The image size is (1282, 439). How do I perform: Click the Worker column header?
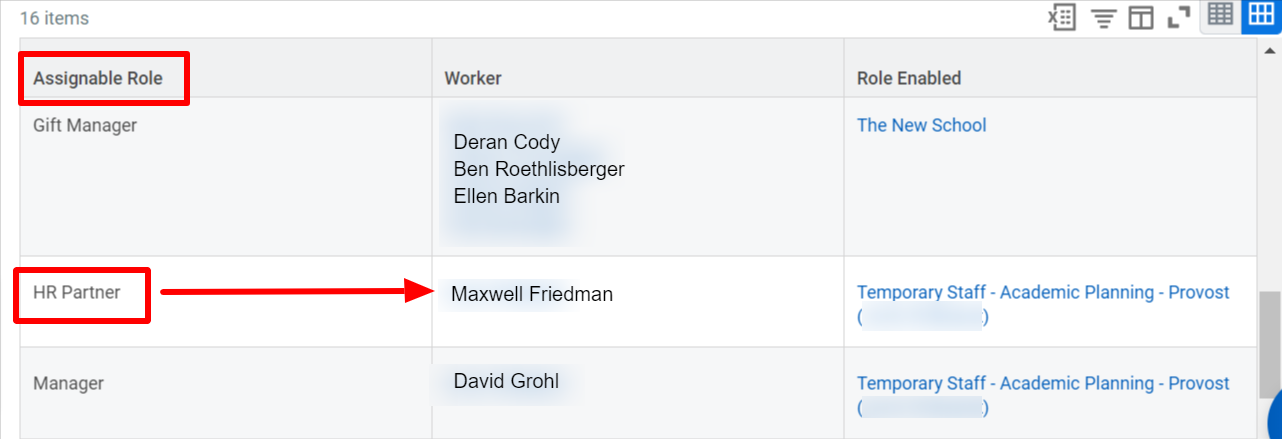(x=473, y=78)
